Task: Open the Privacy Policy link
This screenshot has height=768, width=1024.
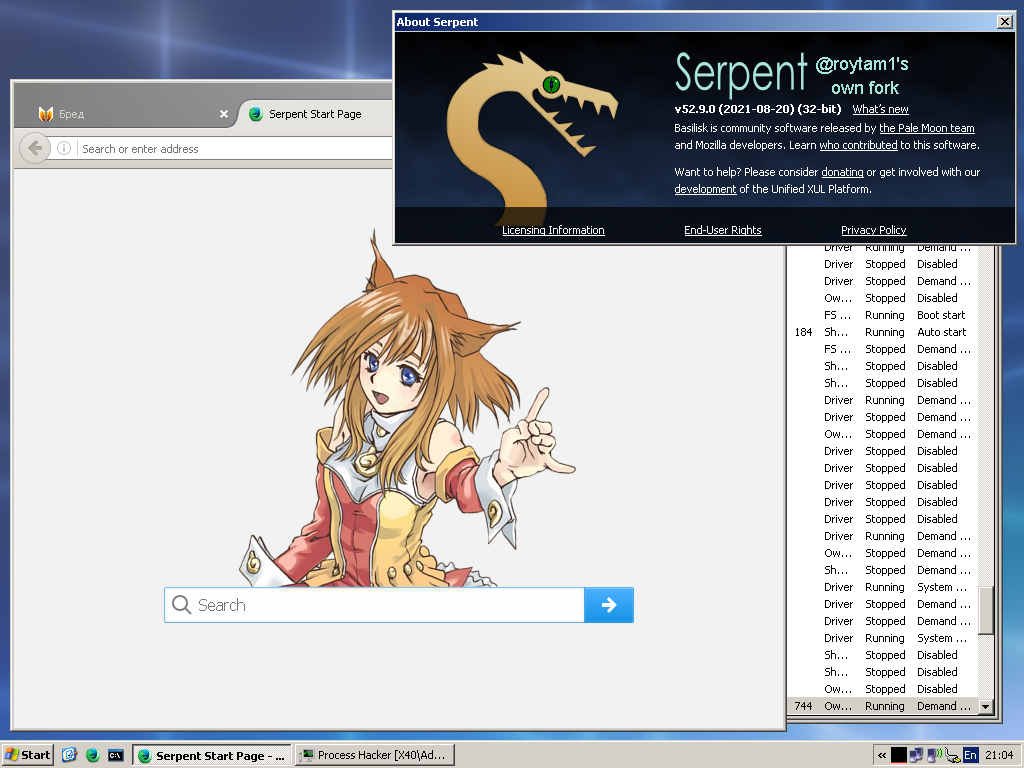Action: 874,230
